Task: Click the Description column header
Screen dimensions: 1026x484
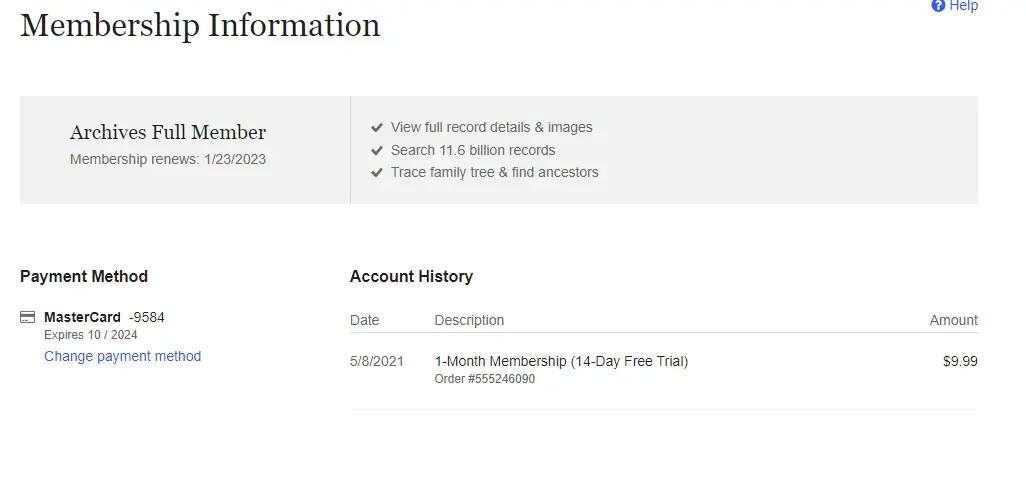Action: point(469,320)
